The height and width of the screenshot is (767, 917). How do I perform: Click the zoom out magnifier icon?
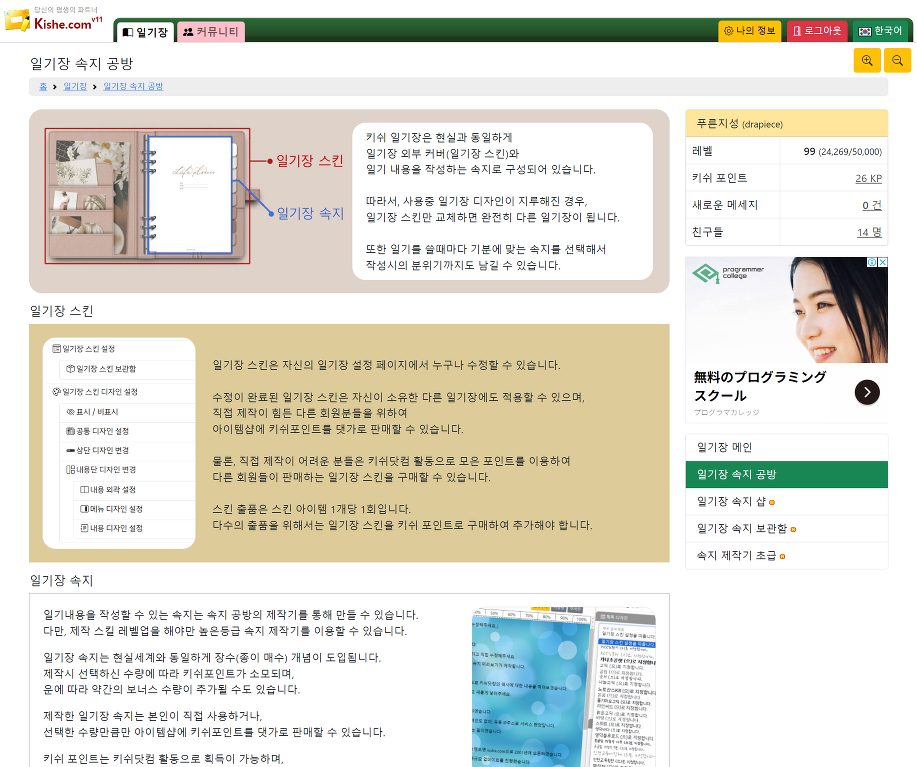(x=897, y=61)
